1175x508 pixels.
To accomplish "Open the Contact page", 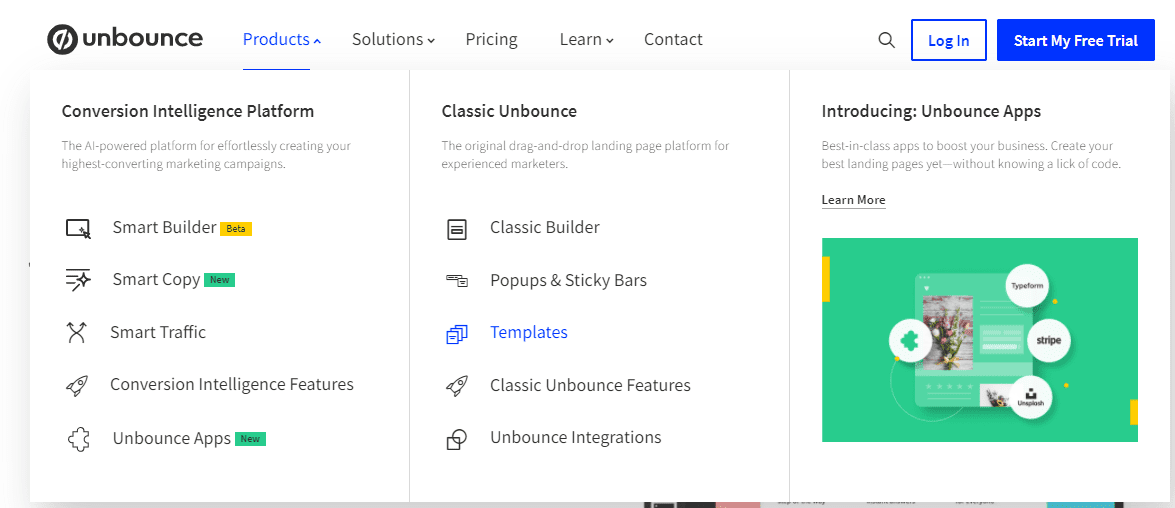I will tap(674, 40).
